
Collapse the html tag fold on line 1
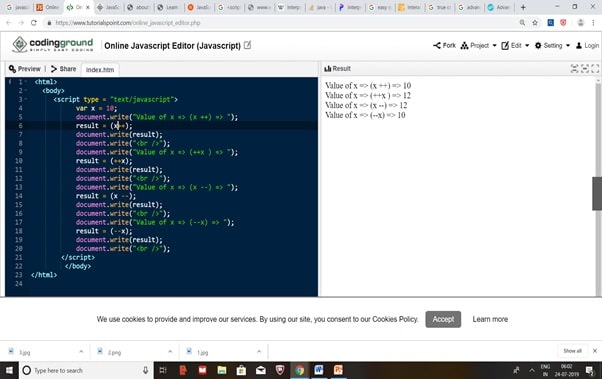(x=26, y=82)
